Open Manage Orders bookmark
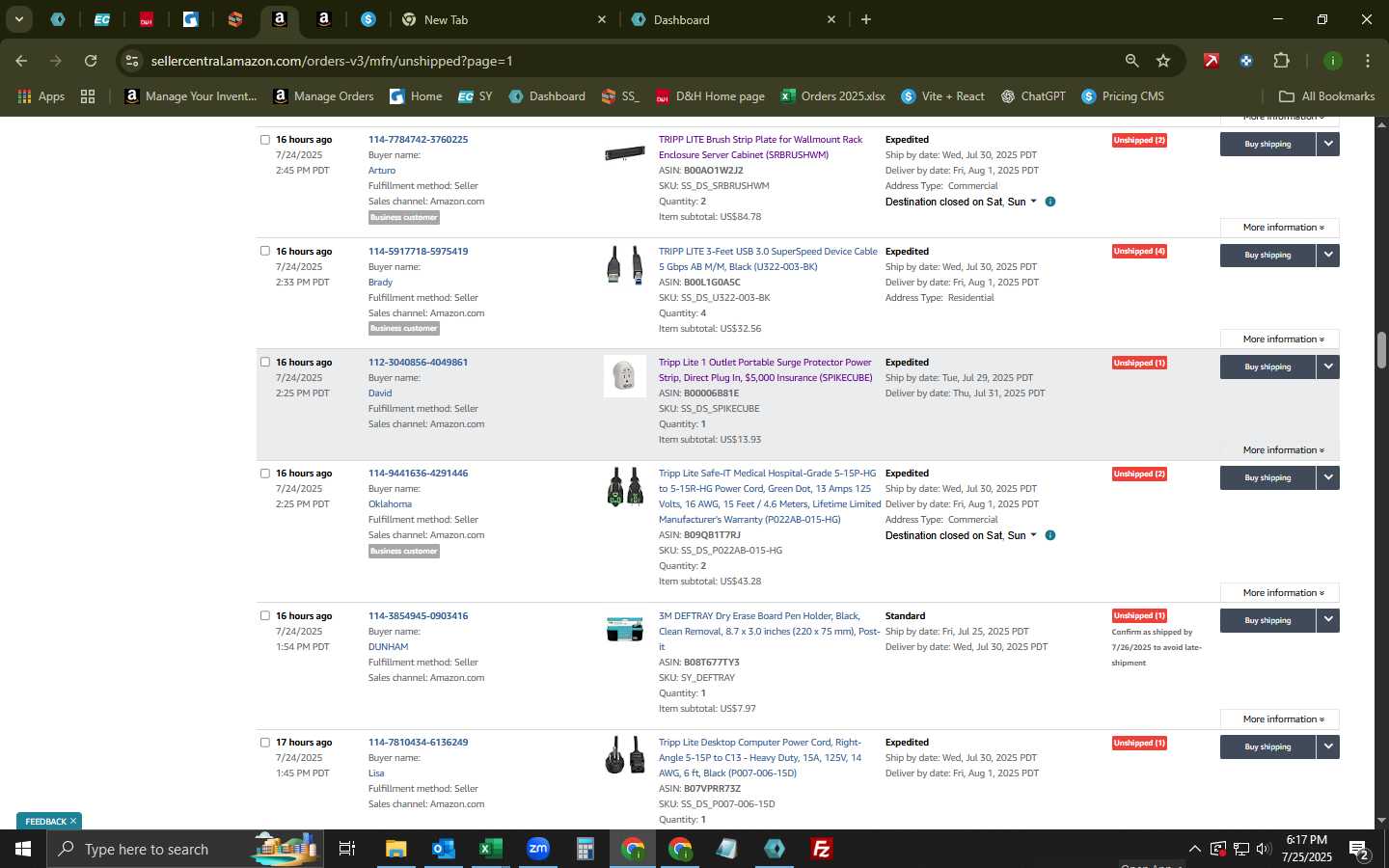 click(323, 96)
